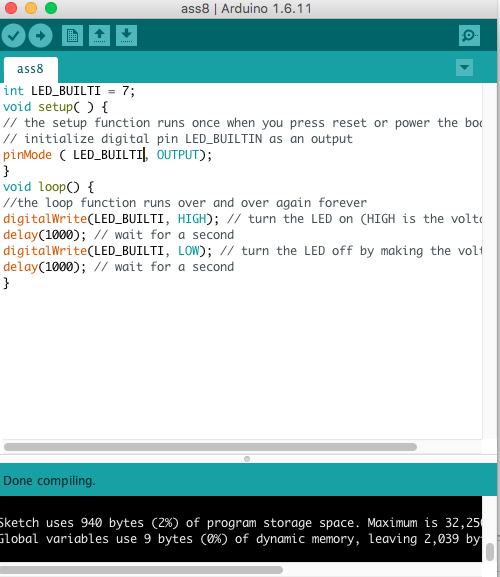Image resolution: width=500 pixels, height=577 pixels.
Task: Click the Upload arrow button
Action: pyautogui.click(x=40, y=36)
